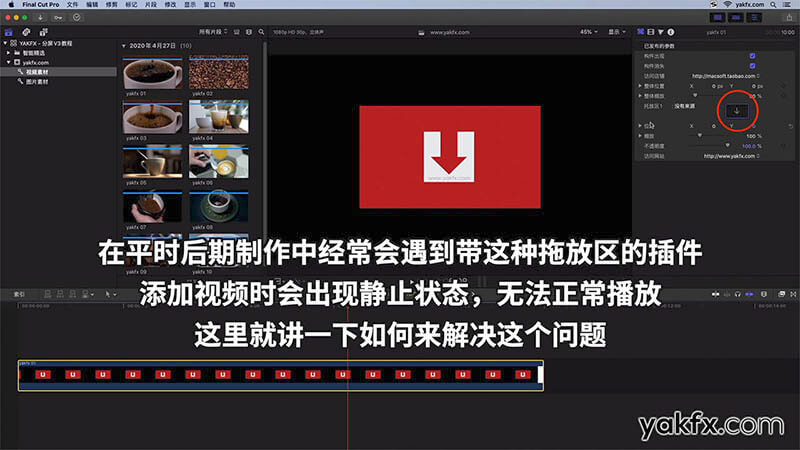Click reset arrow on position row
The image size is (800, 450).
point(790,126)
